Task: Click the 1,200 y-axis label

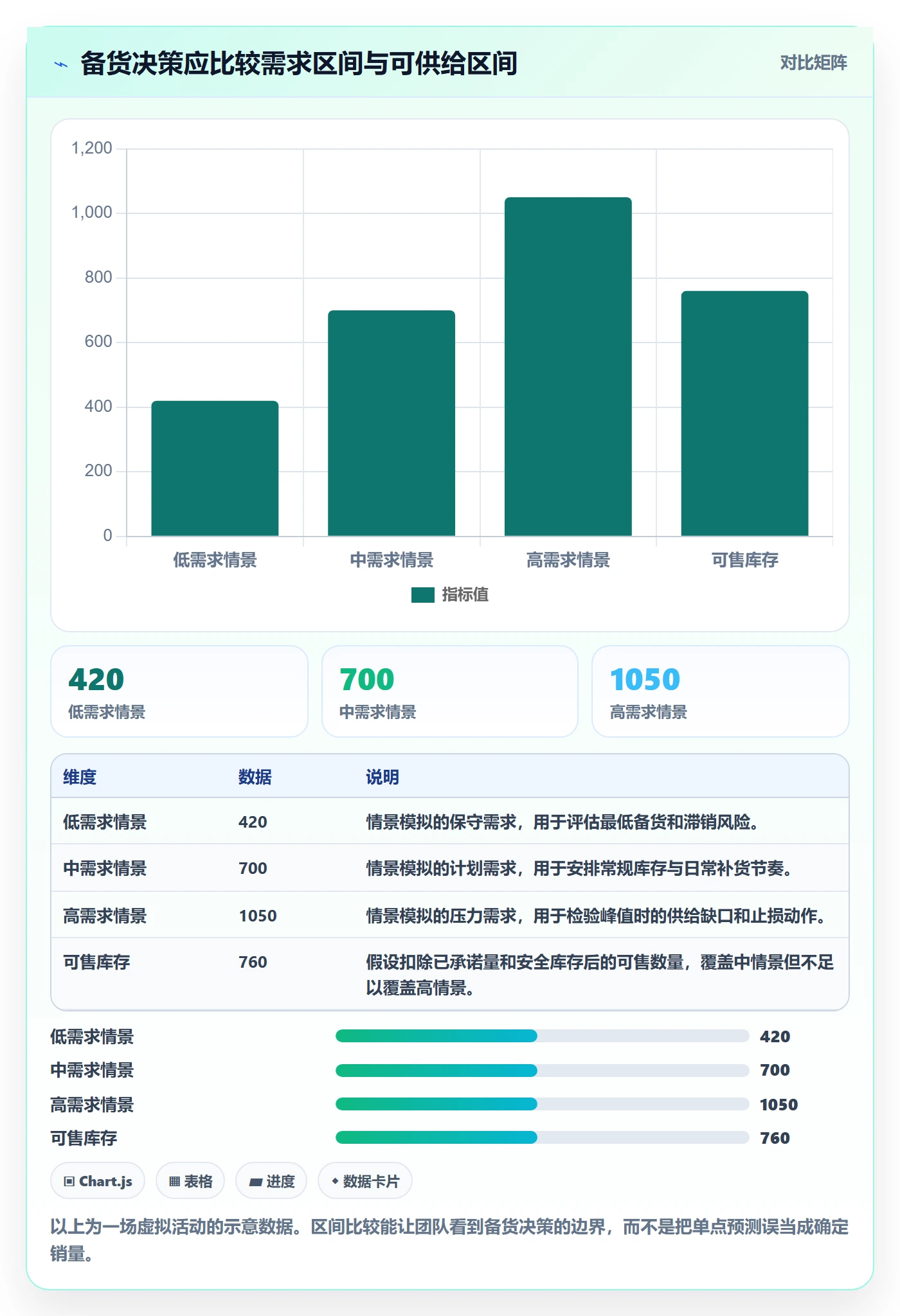Action: click(x=91, y=148)
